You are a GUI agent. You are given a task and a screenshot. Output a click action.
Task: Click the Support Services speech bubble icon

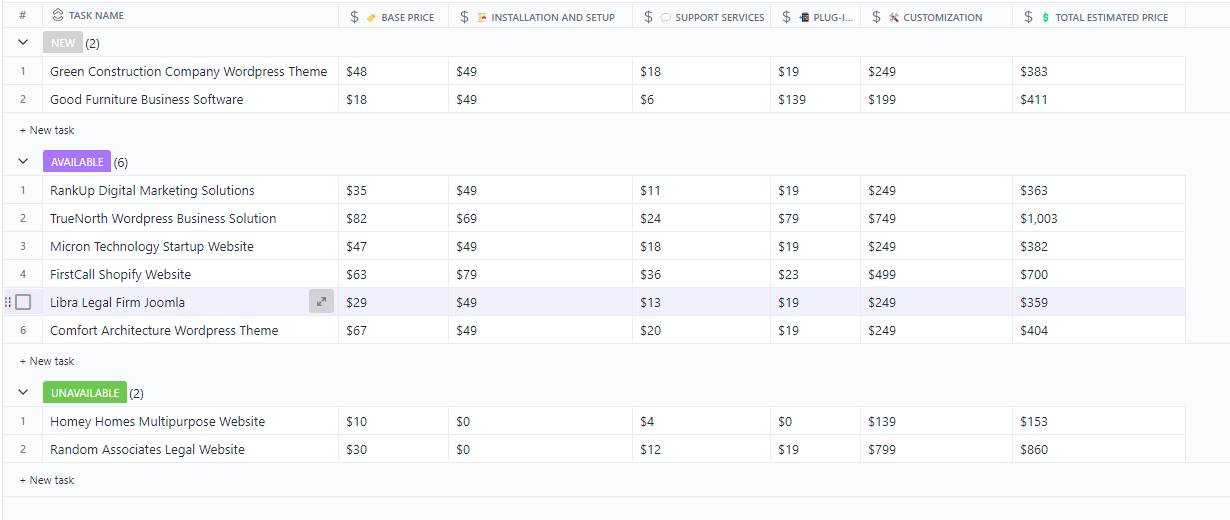[666, 17]
